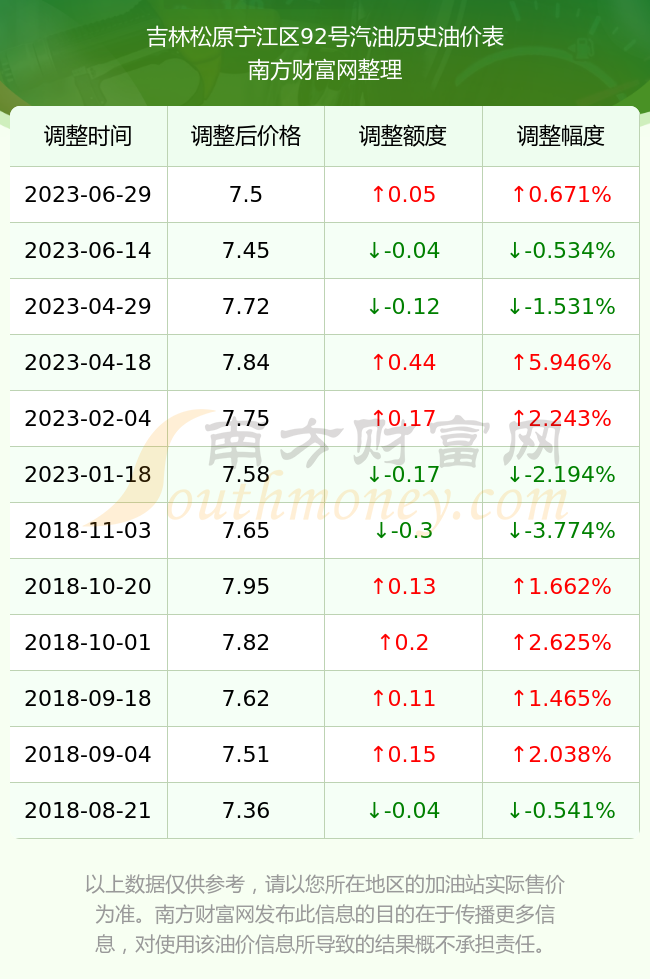Select the ↑2.038% percentage cell
This screenshot has width=650, height=980.
point(561,754)
